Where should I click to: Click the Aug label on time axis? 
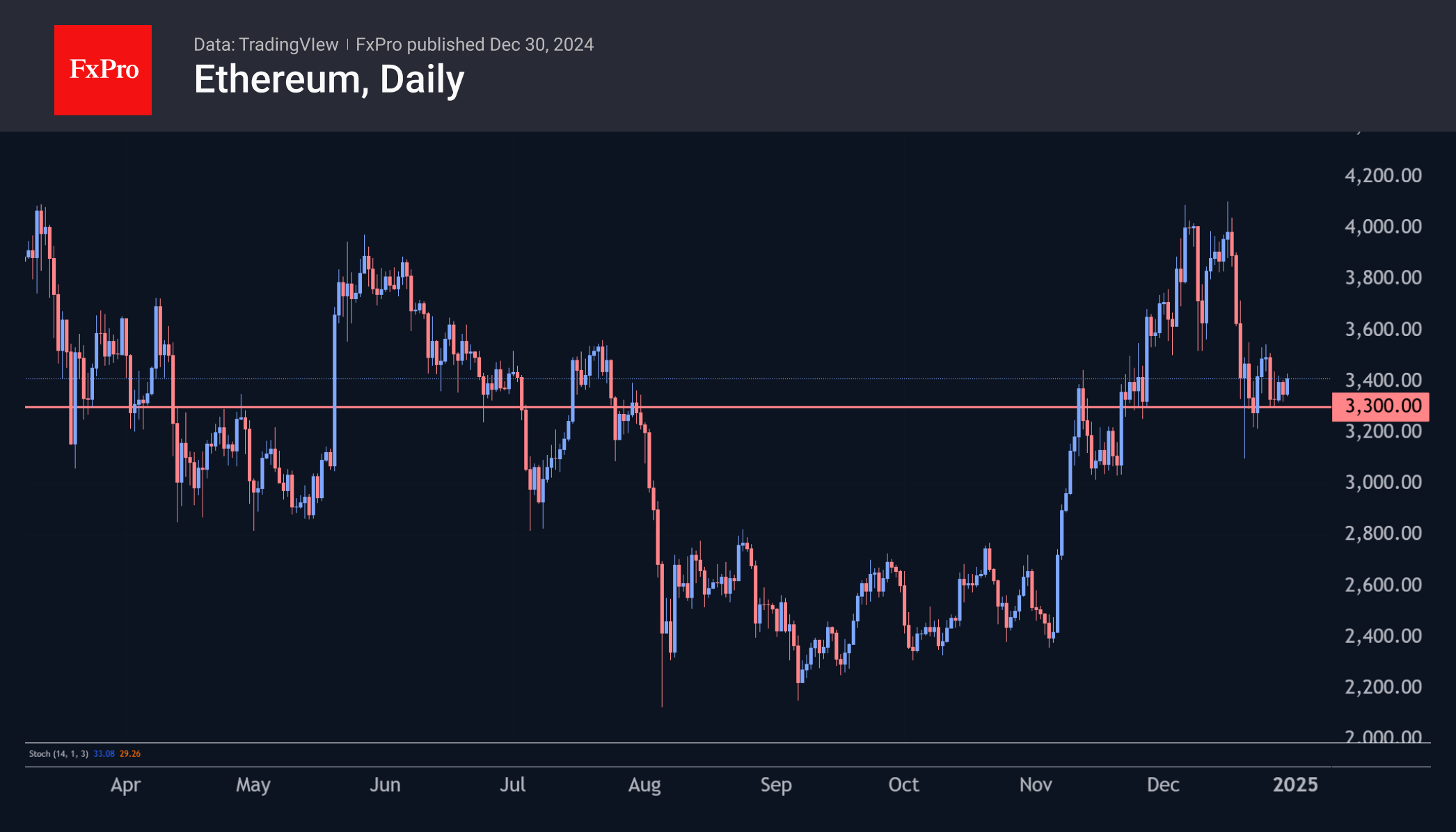click(x=644, y=785)
